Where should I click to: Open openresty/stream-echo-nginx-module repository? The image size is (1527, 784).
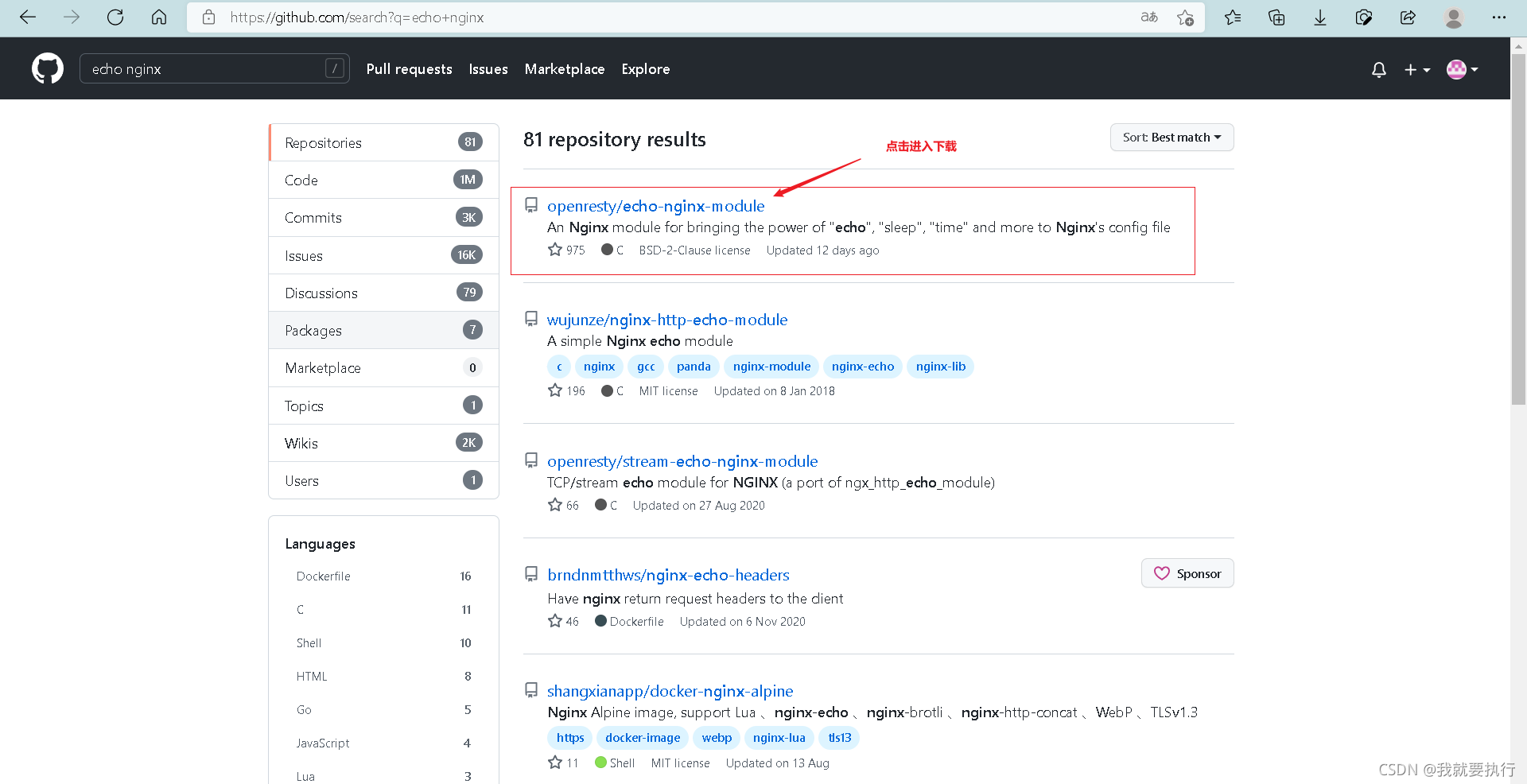(682, 461)
